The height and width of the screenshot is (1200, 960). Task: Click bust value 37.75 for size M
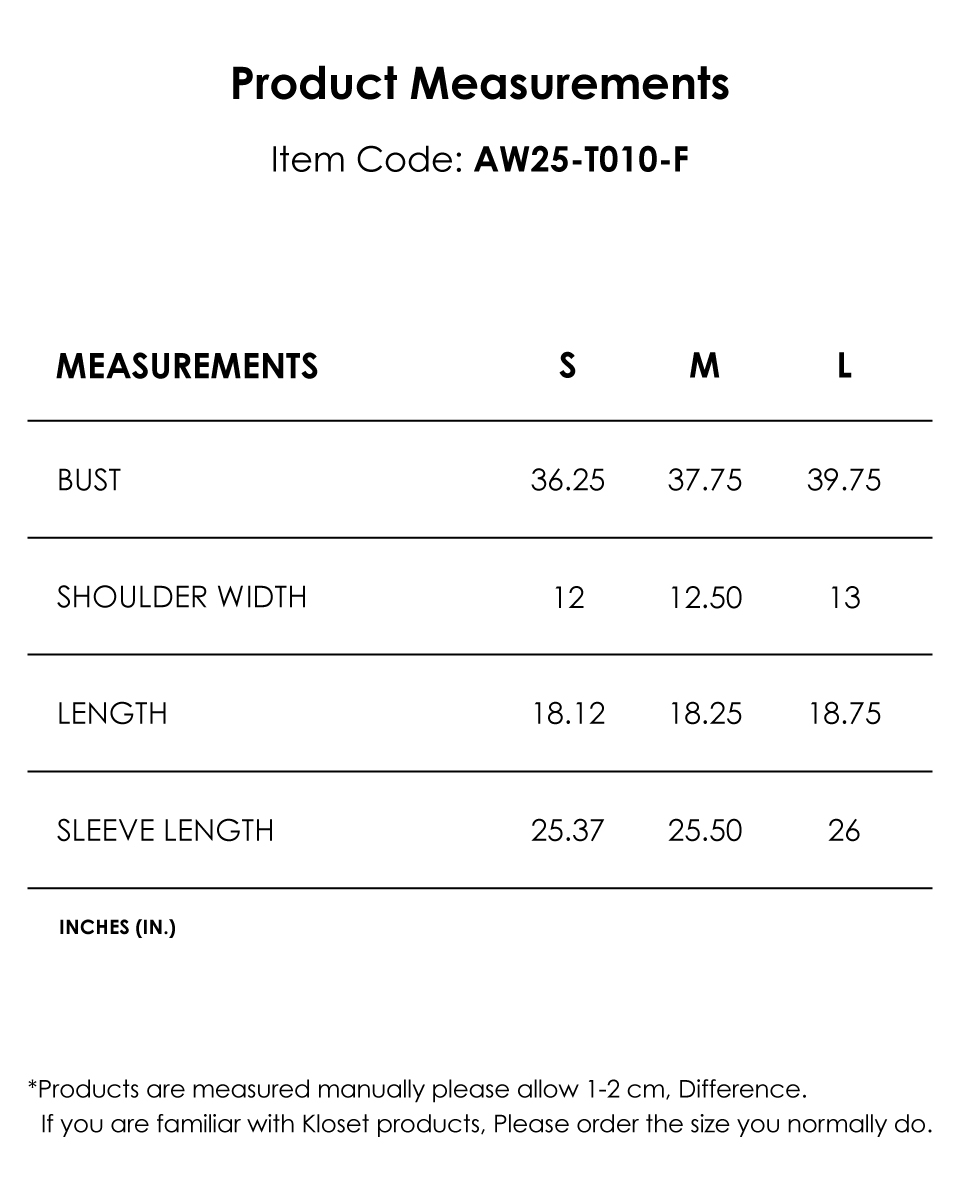pyautogui.click(x=705, y=480)
